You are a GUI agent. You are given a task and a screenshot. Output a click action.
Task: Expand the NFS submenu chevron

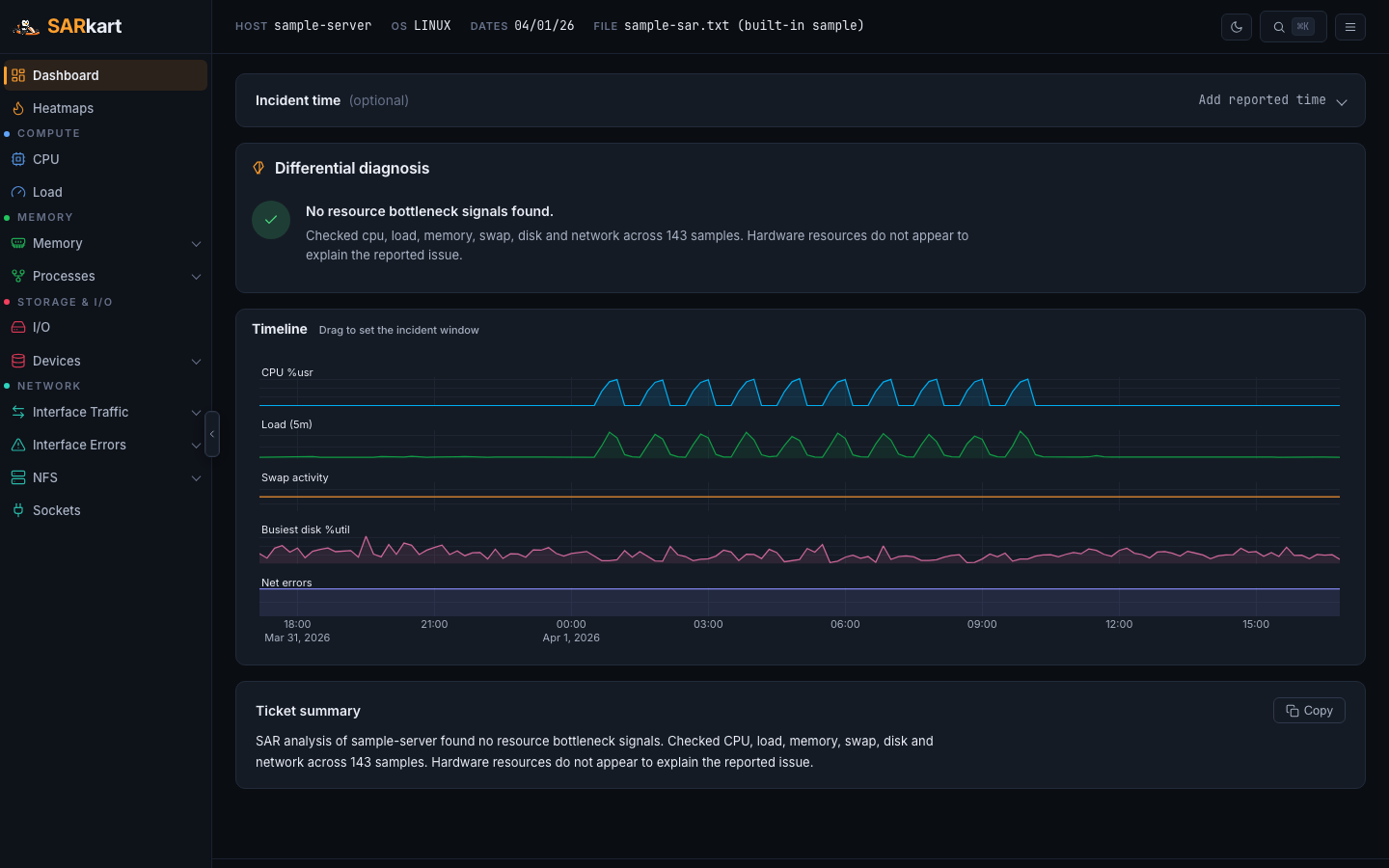point(196,478)
